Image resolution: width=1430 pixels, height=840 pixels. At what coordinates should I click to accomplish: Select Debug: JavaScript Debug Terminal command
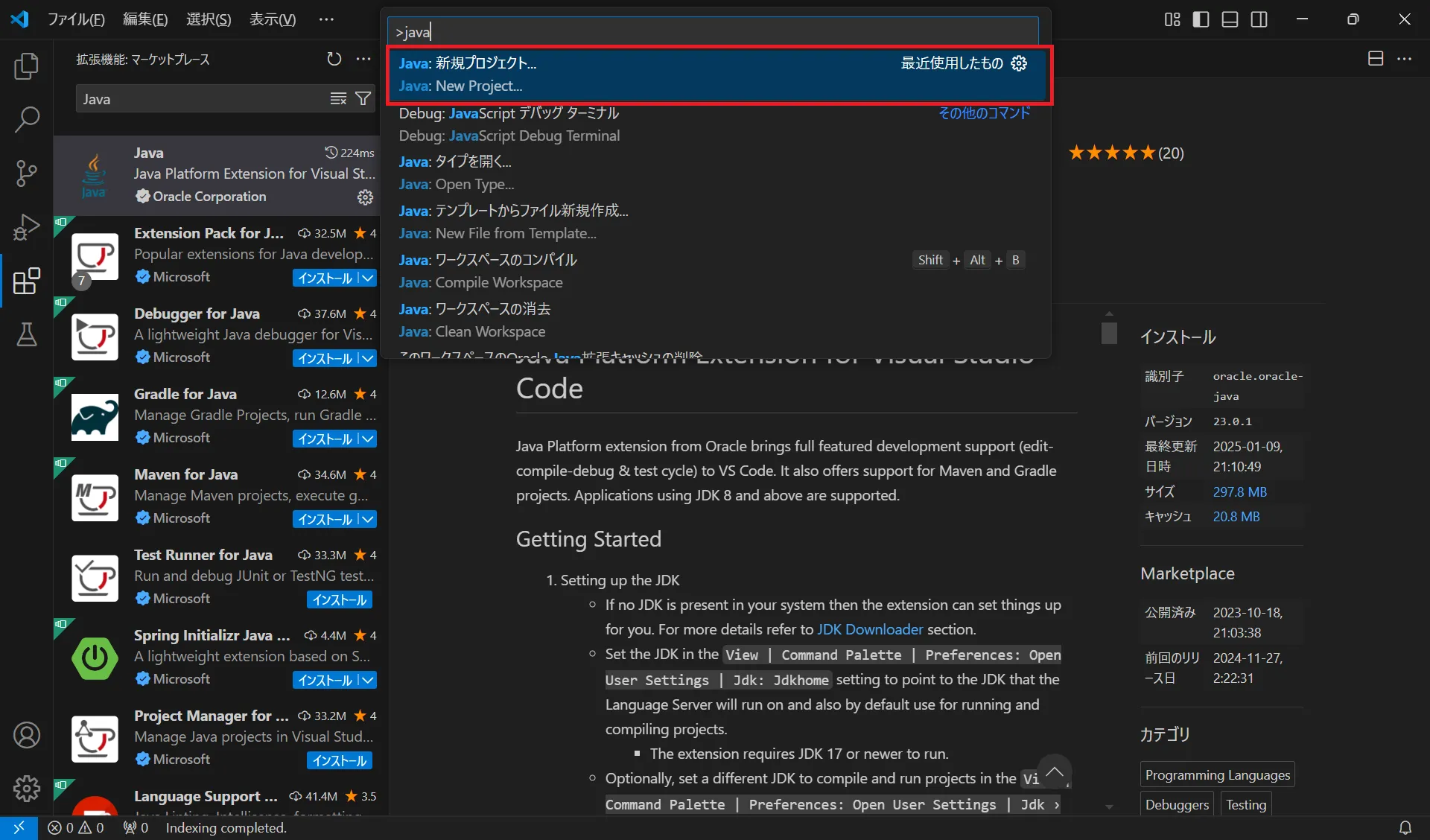715,124
